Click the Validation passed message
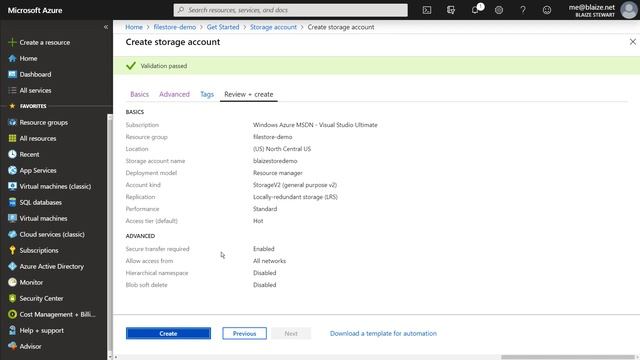This screenshot has width=640, height=360. [164, 66]
